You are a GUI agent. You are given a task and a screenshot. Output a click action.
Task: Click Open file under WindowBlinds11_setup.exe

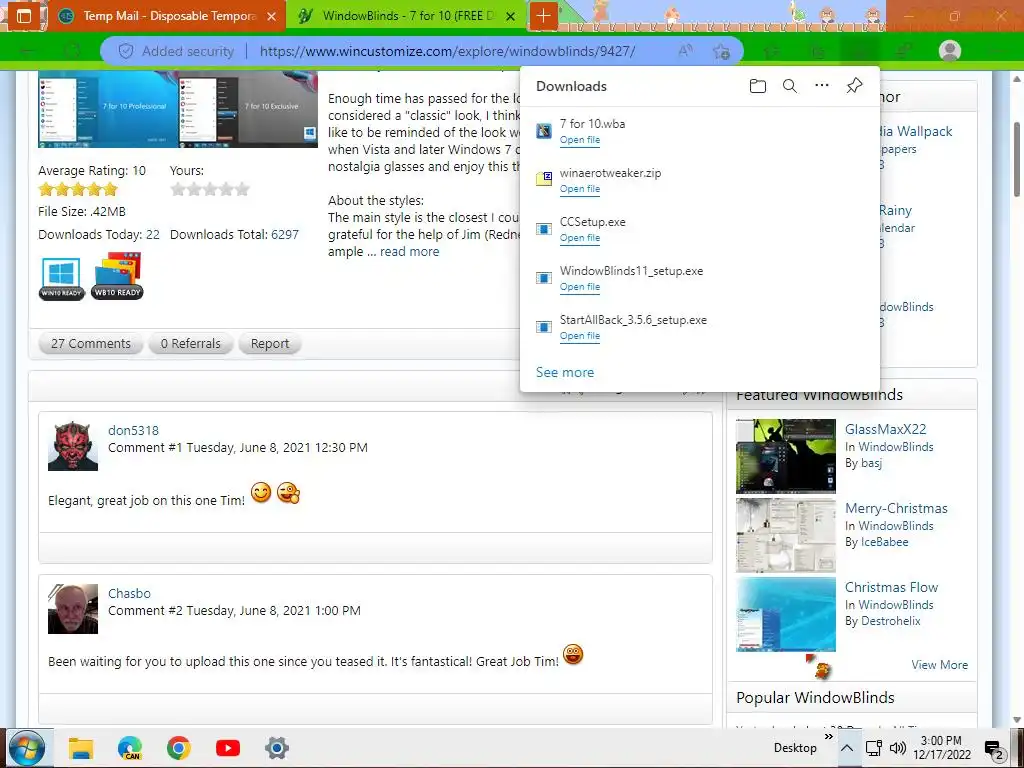579,287
